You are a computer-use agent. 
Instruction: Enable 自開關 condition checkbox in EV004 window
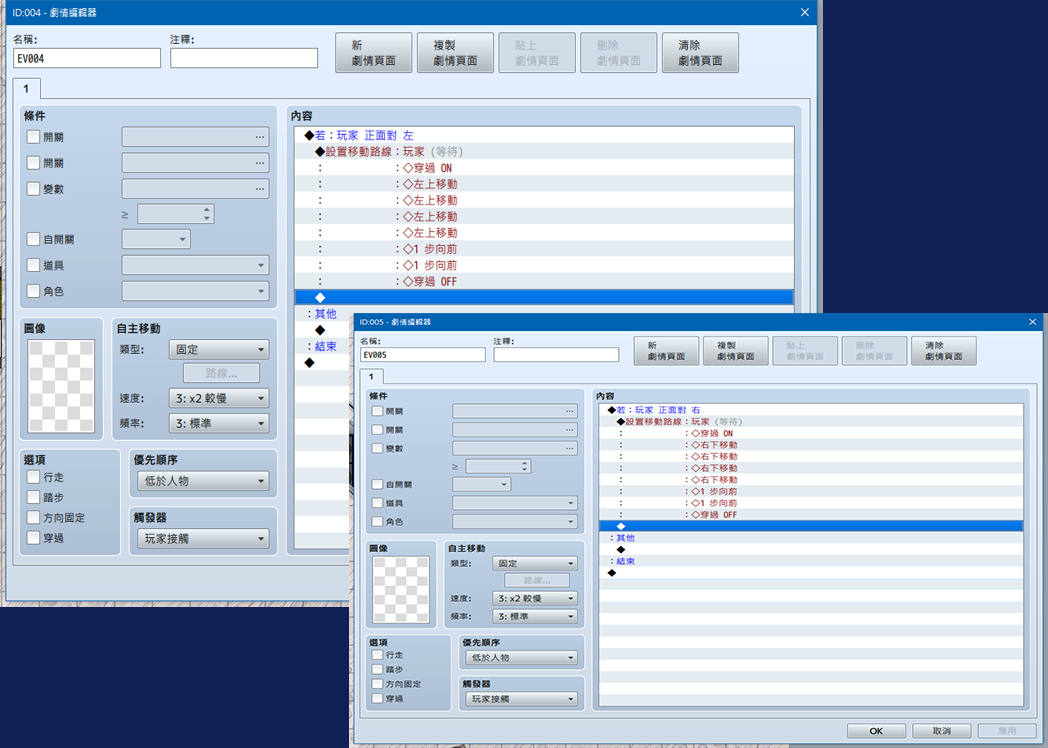[x=33, y=239]
